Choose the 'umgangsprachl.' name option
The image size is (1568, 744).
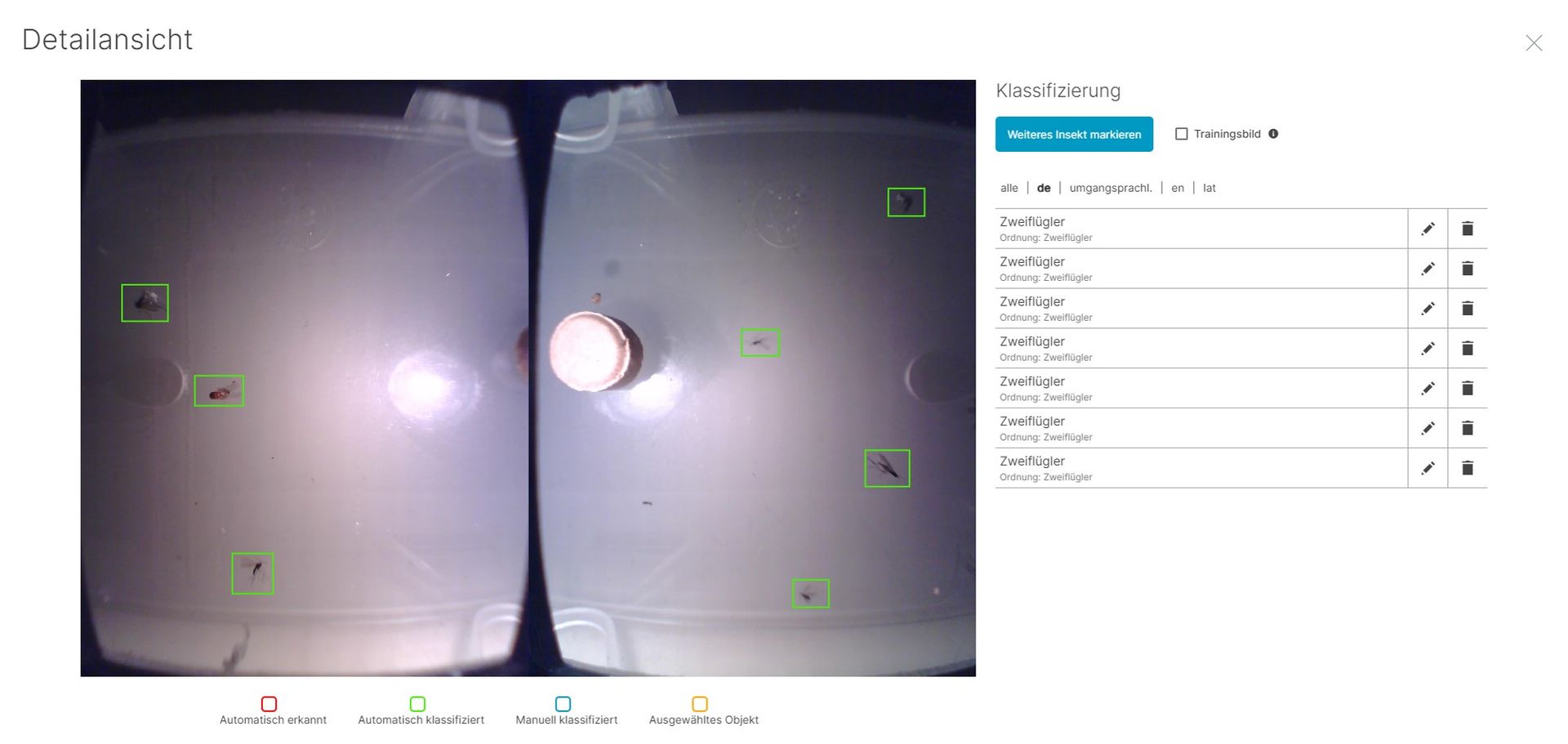tap(1110, 188)
